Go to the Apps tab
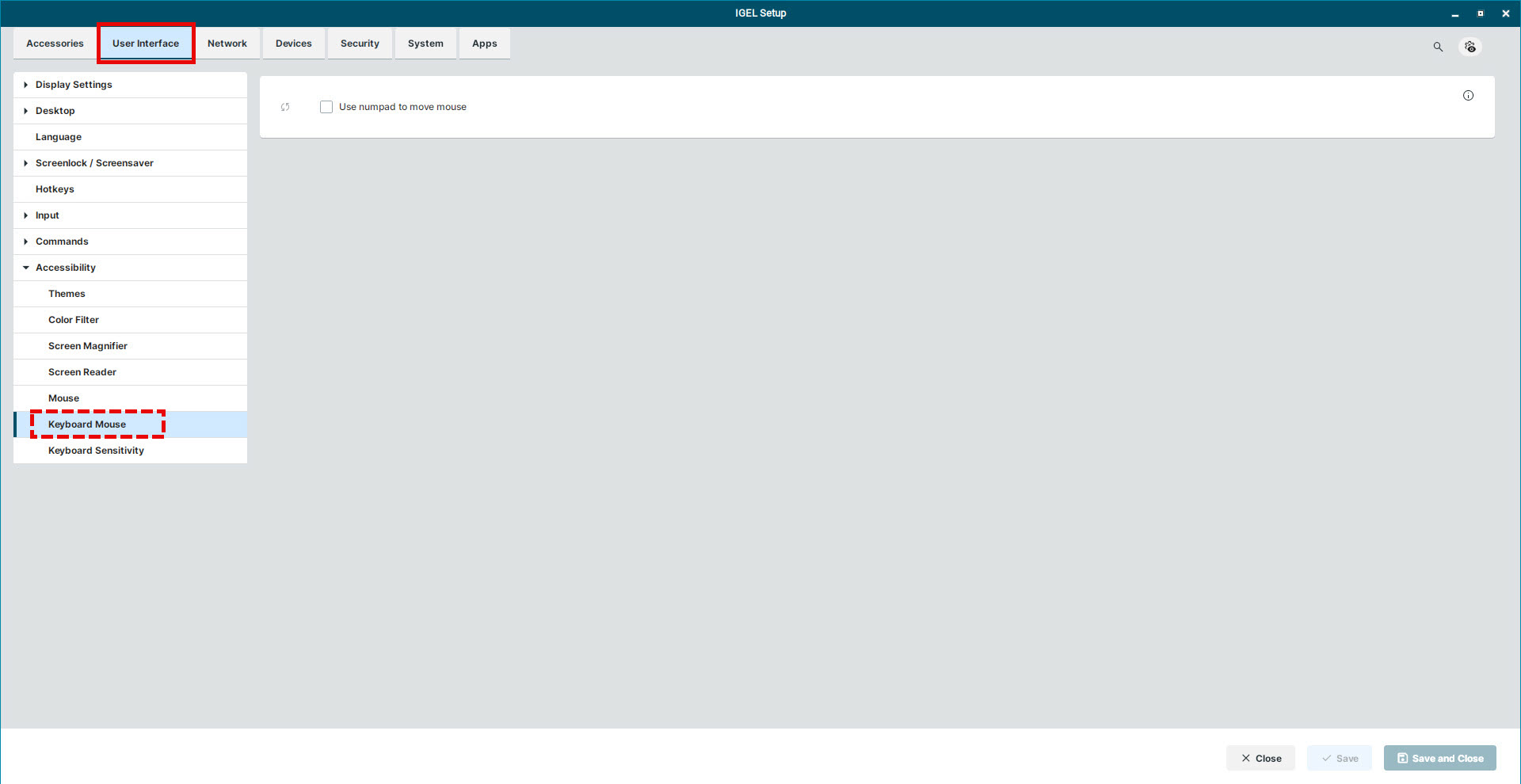The width and height of the screenshot is (1521, 784). click(x=484, y=44)
